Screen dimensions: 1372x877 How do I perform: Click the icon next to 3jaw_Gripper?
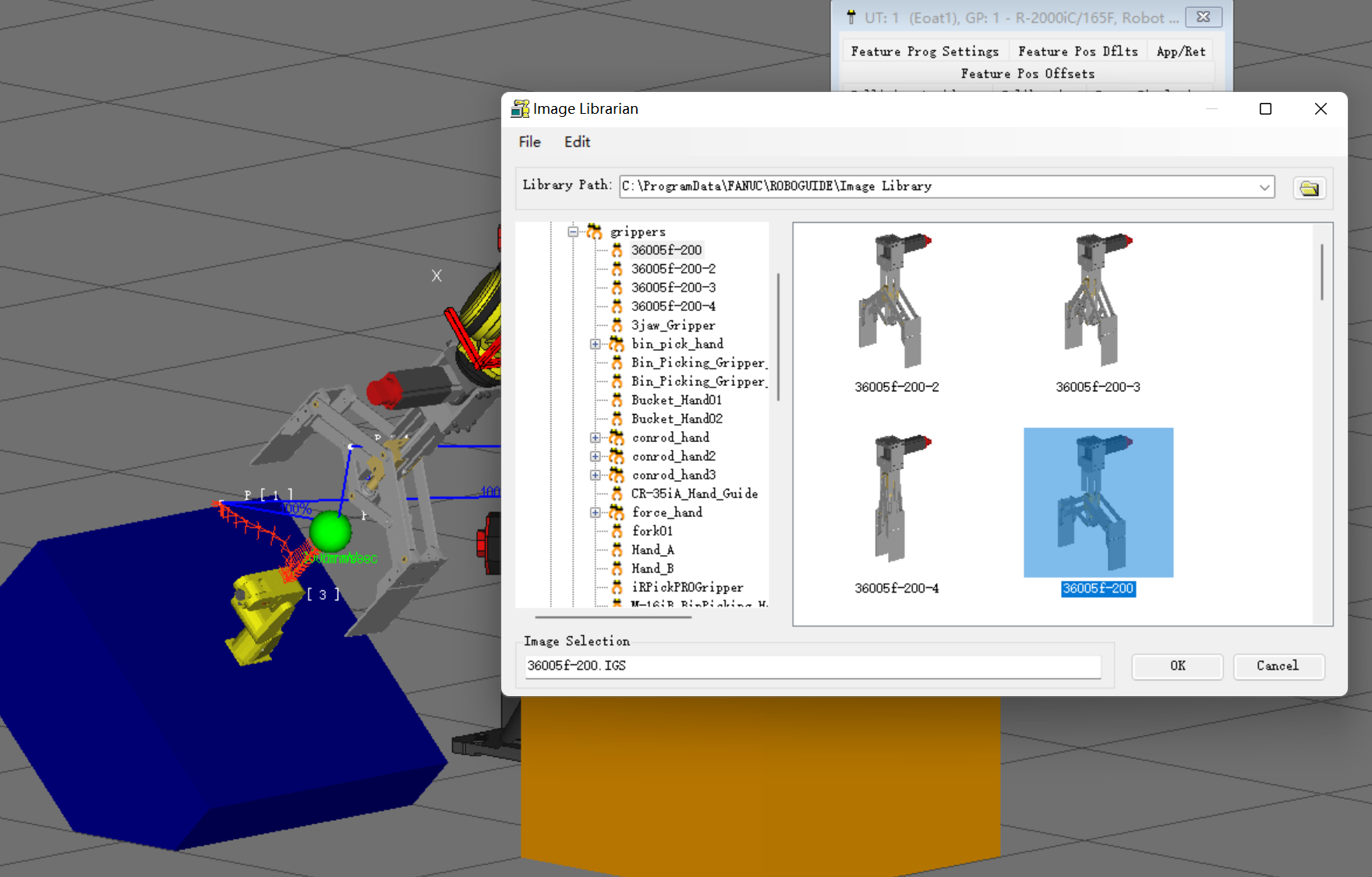click(x=617, y=325)
